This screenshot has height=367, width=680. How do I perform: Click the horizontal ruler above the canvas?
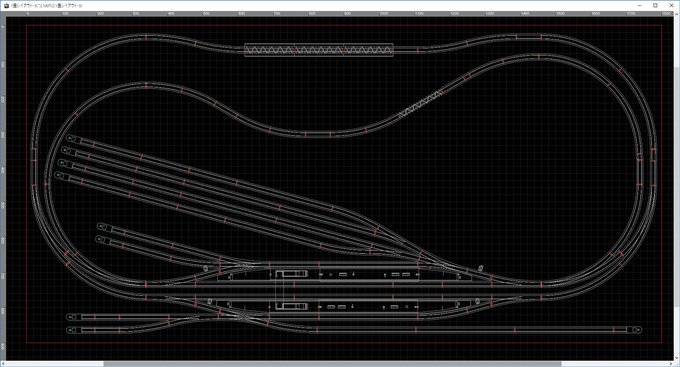pos(338,14)
